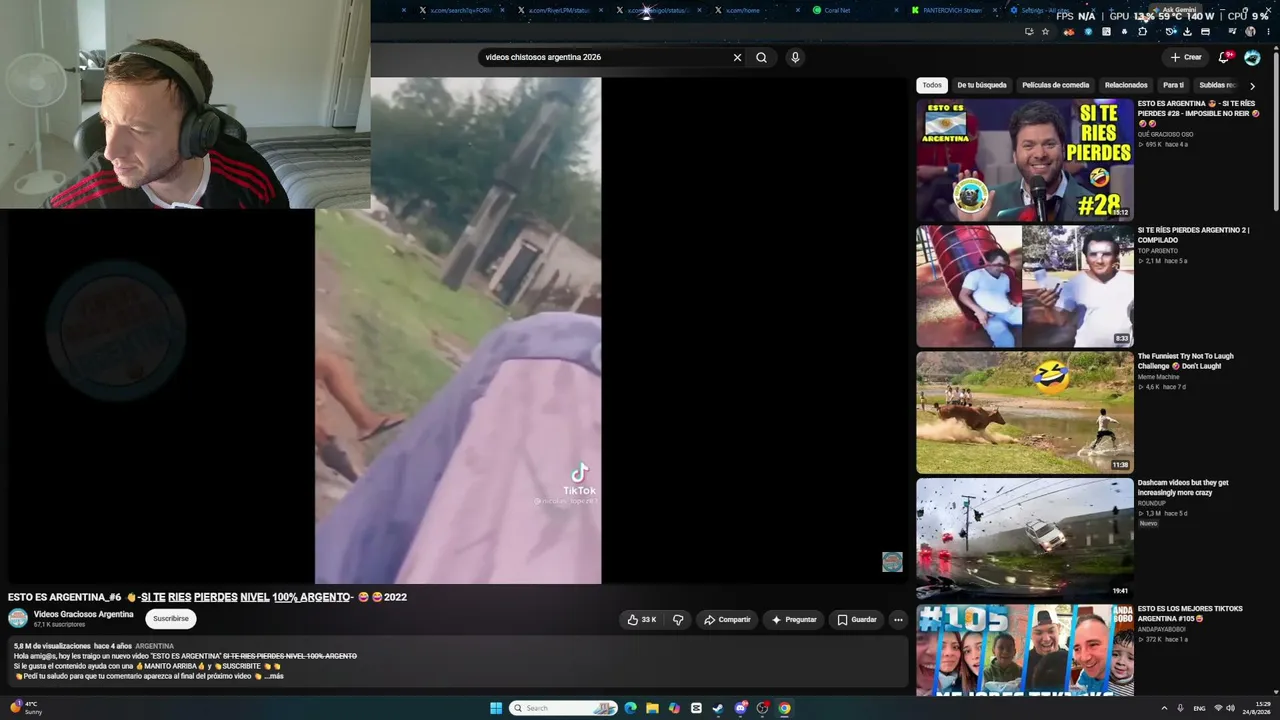Start voice search with the microphone icon
Screen dimensions: 1280x720
[795, 57]
